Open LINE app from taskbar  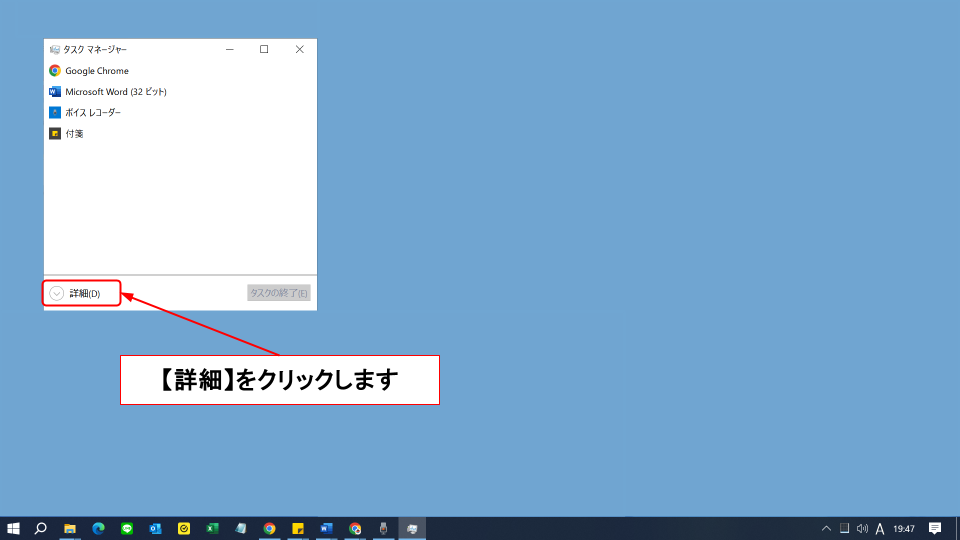click(127, 528)
